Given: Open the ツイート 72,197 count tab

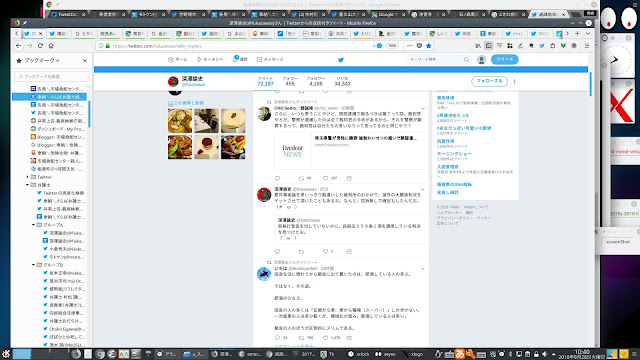Looking at the screenshot, I should click(x=265, y=81).
